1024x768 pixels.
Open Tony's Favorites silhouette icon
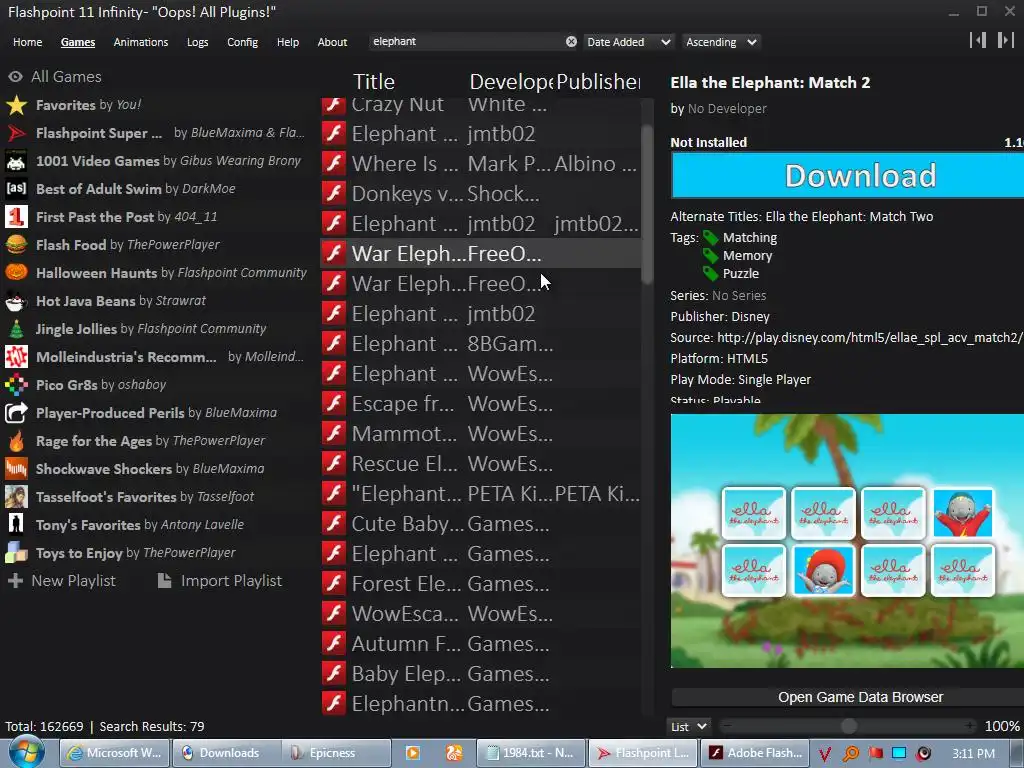(16, 525)
